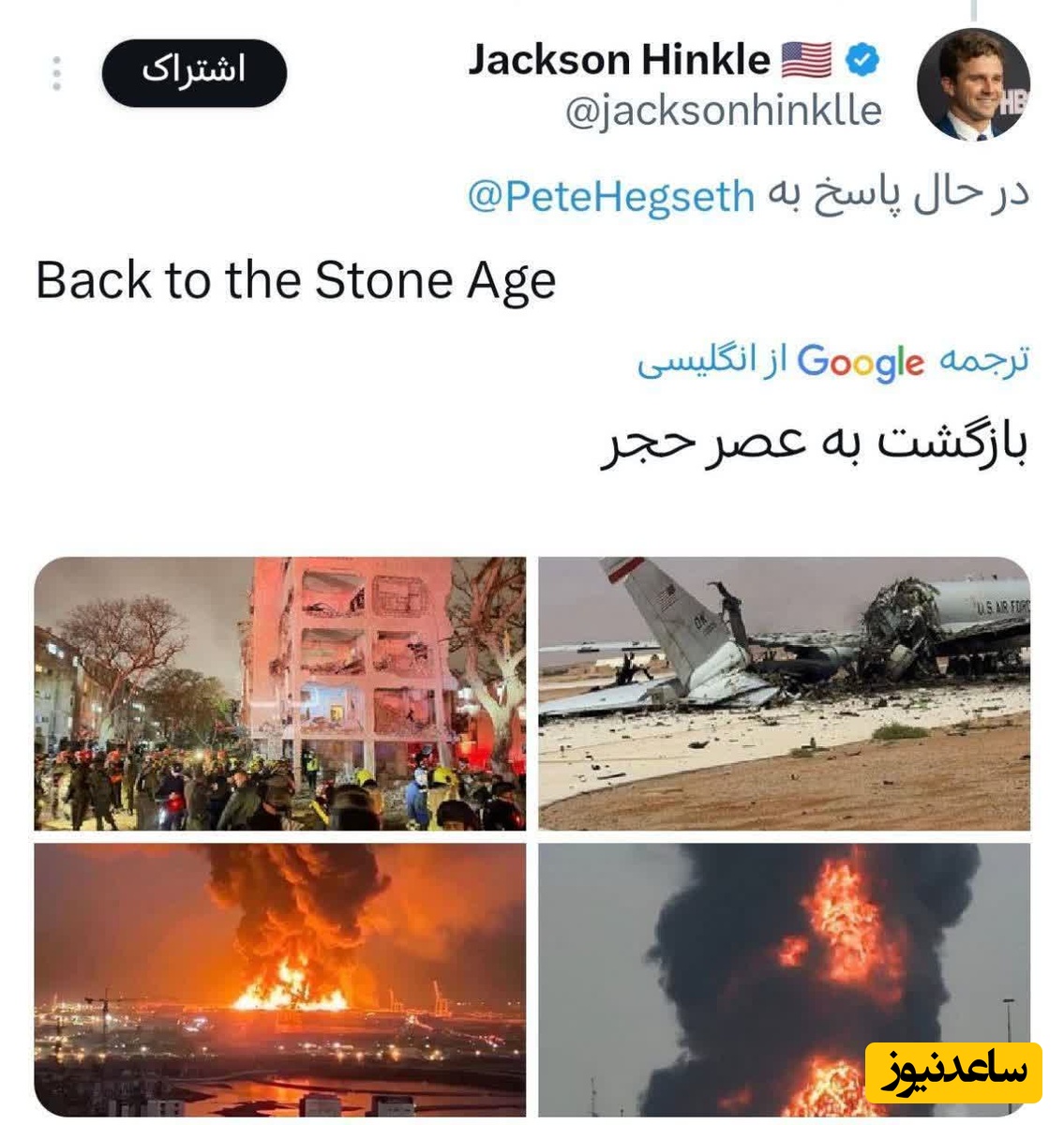This screenshot has width=1064, height=1125.
Task: Click the yellow ساعدنیوز watermark logo
Action: [x=953, y=1072]
